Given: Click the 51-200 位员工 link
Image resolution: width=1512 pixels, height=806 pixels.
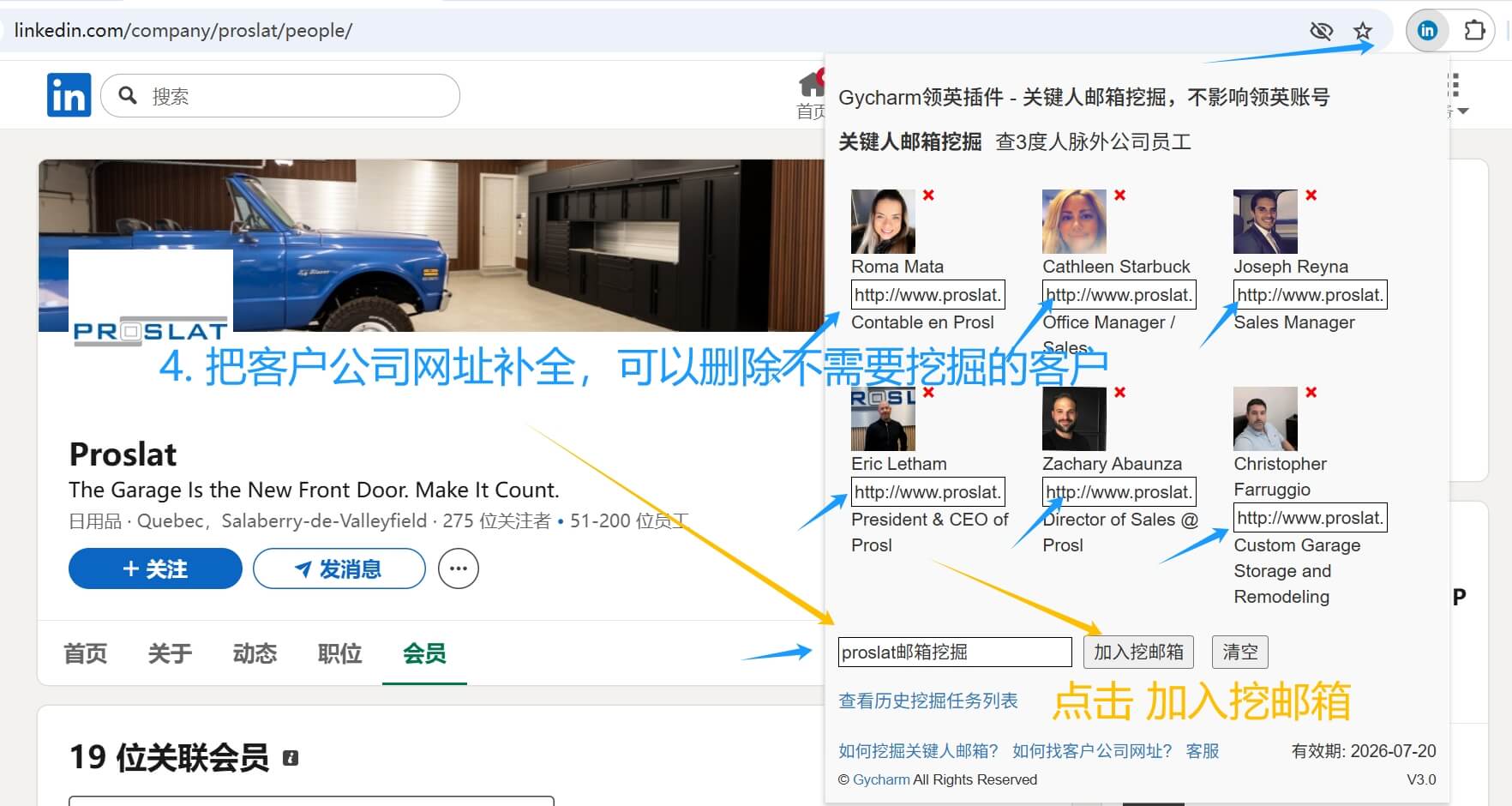Looking at the screenshot, I should click(x=629, y=520).
